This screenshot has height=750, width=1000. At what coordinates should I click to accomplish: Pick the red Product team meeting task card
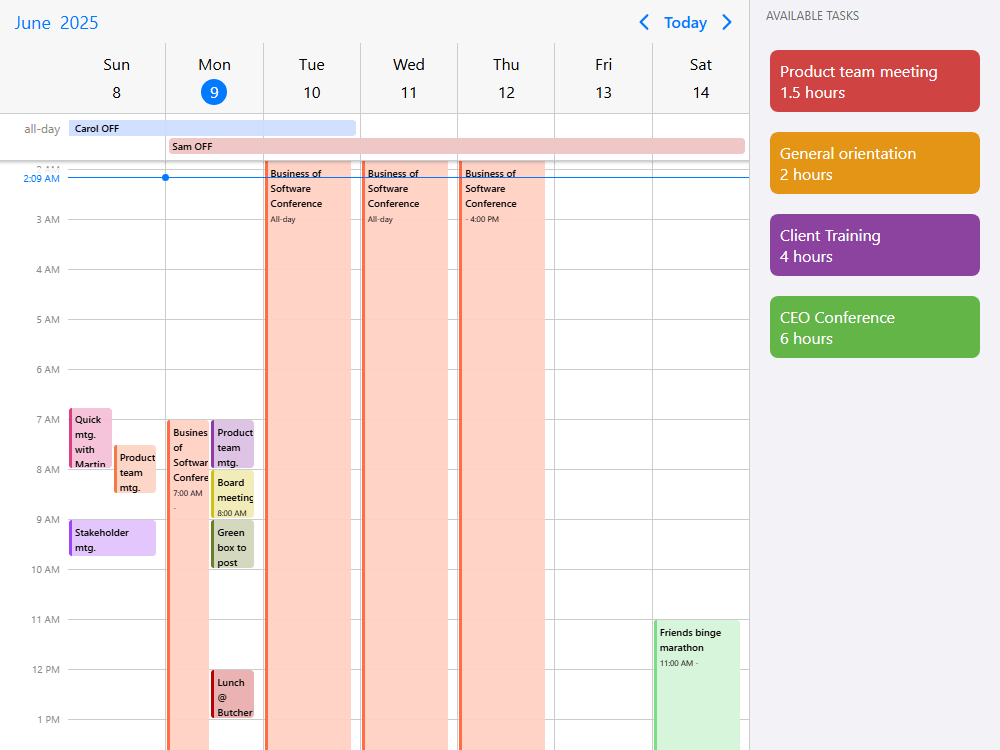click(x=874, y=81)
